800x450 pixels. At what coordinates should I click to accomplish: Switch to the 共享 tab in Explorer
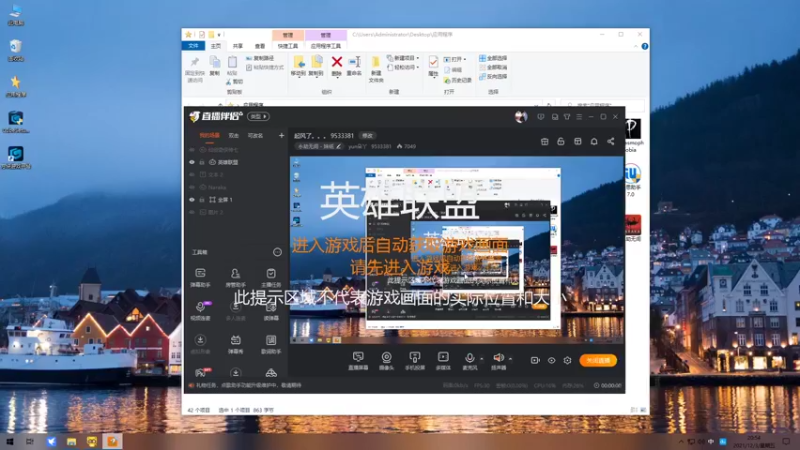[238, 46]
